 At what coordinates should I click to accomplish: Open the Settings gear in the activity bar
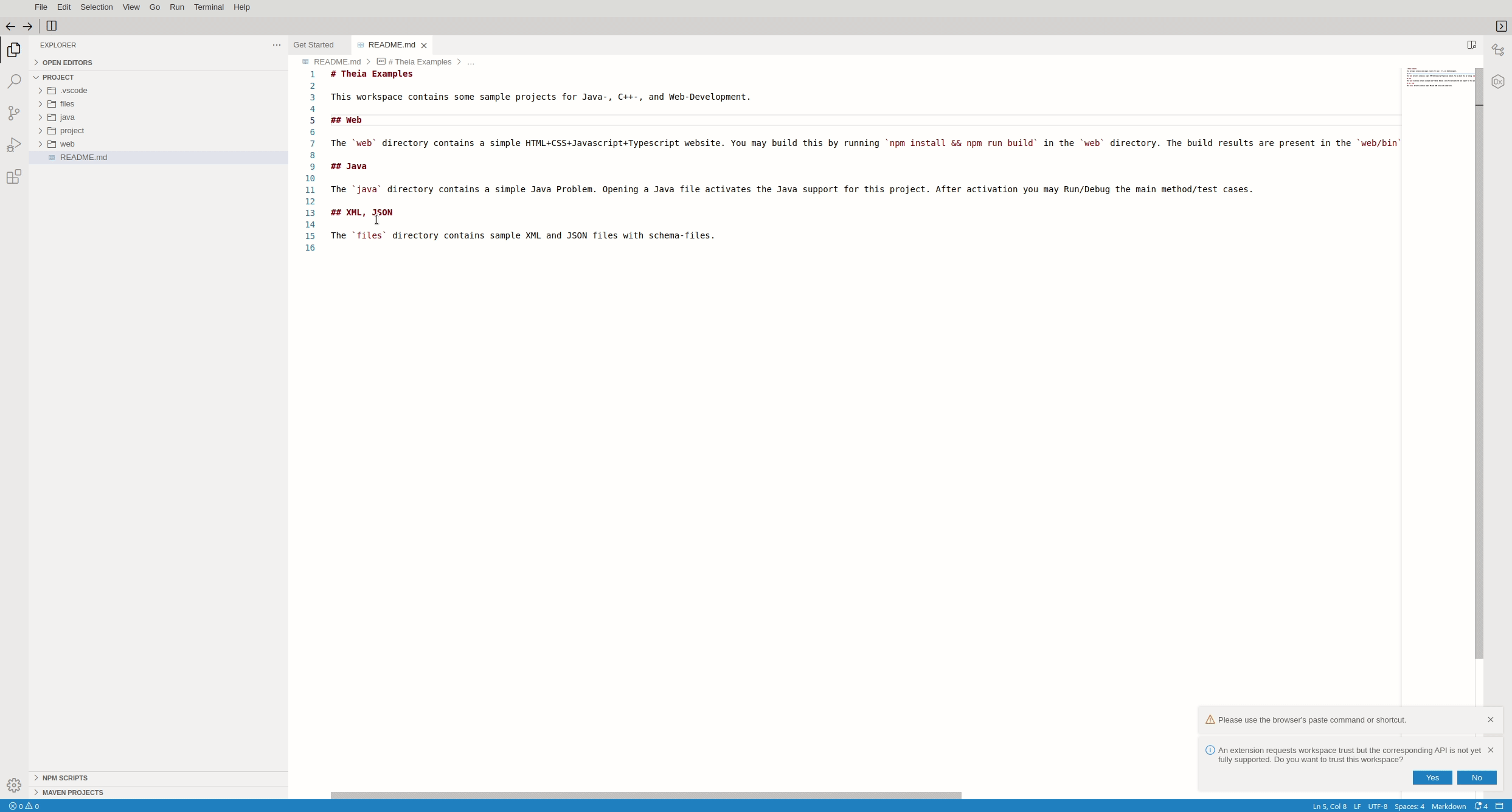click(x=13, y=785)
